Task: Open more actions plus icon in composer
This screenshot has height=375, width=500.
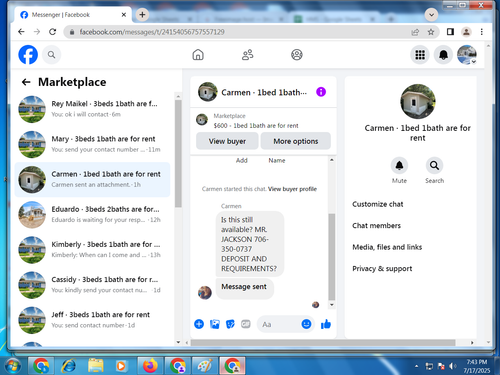Action: coord(199,324)
